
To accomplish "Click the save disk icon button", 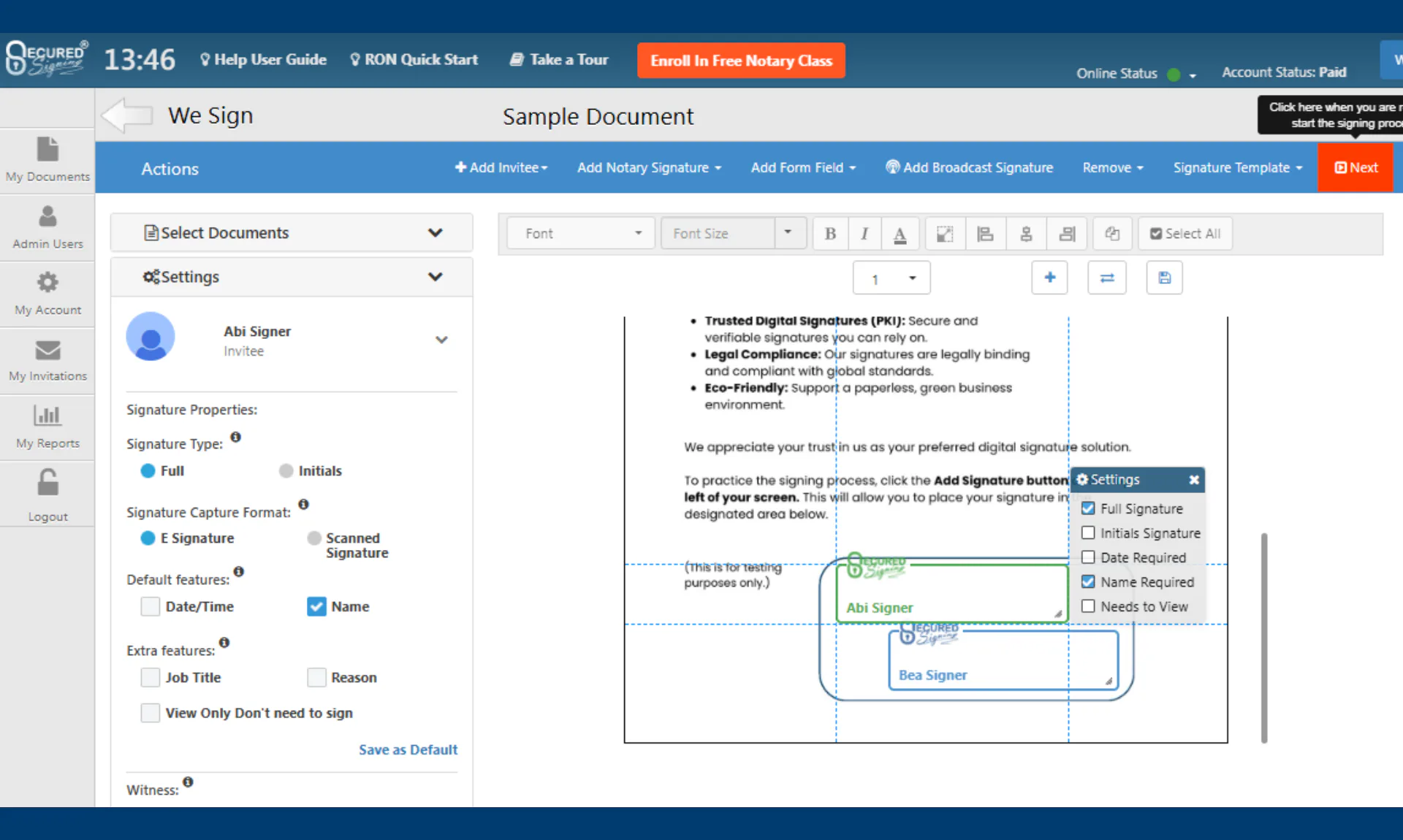I will [1165, 278].
